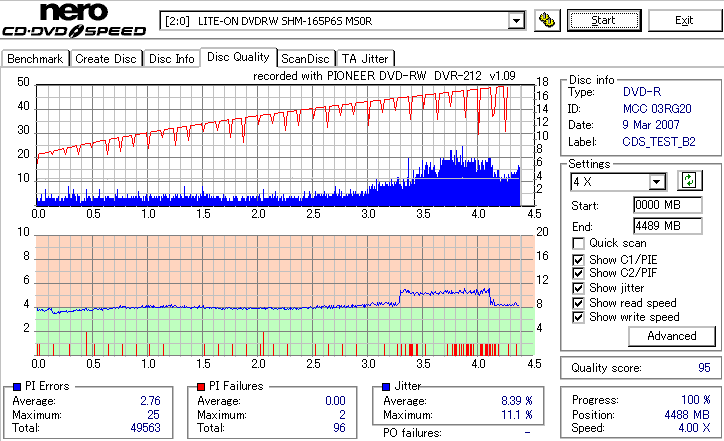Open Advanced settings button

coord(672,336)
